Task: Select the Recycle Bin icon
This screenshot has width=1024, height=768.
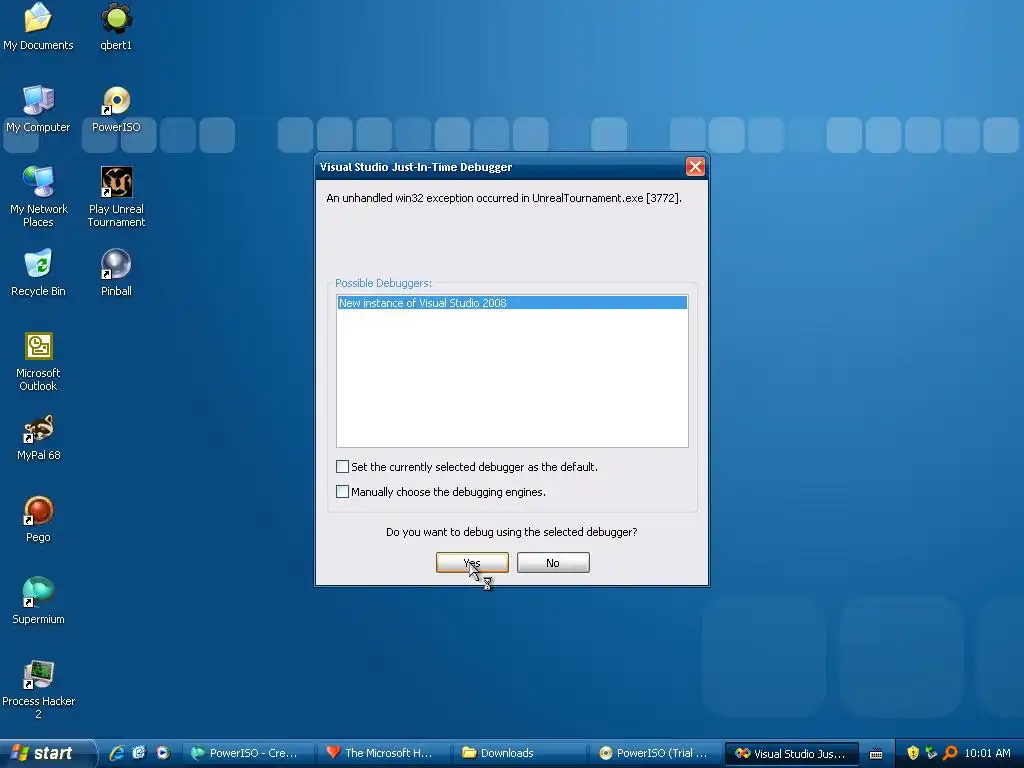Action: (x=38, y=272)
